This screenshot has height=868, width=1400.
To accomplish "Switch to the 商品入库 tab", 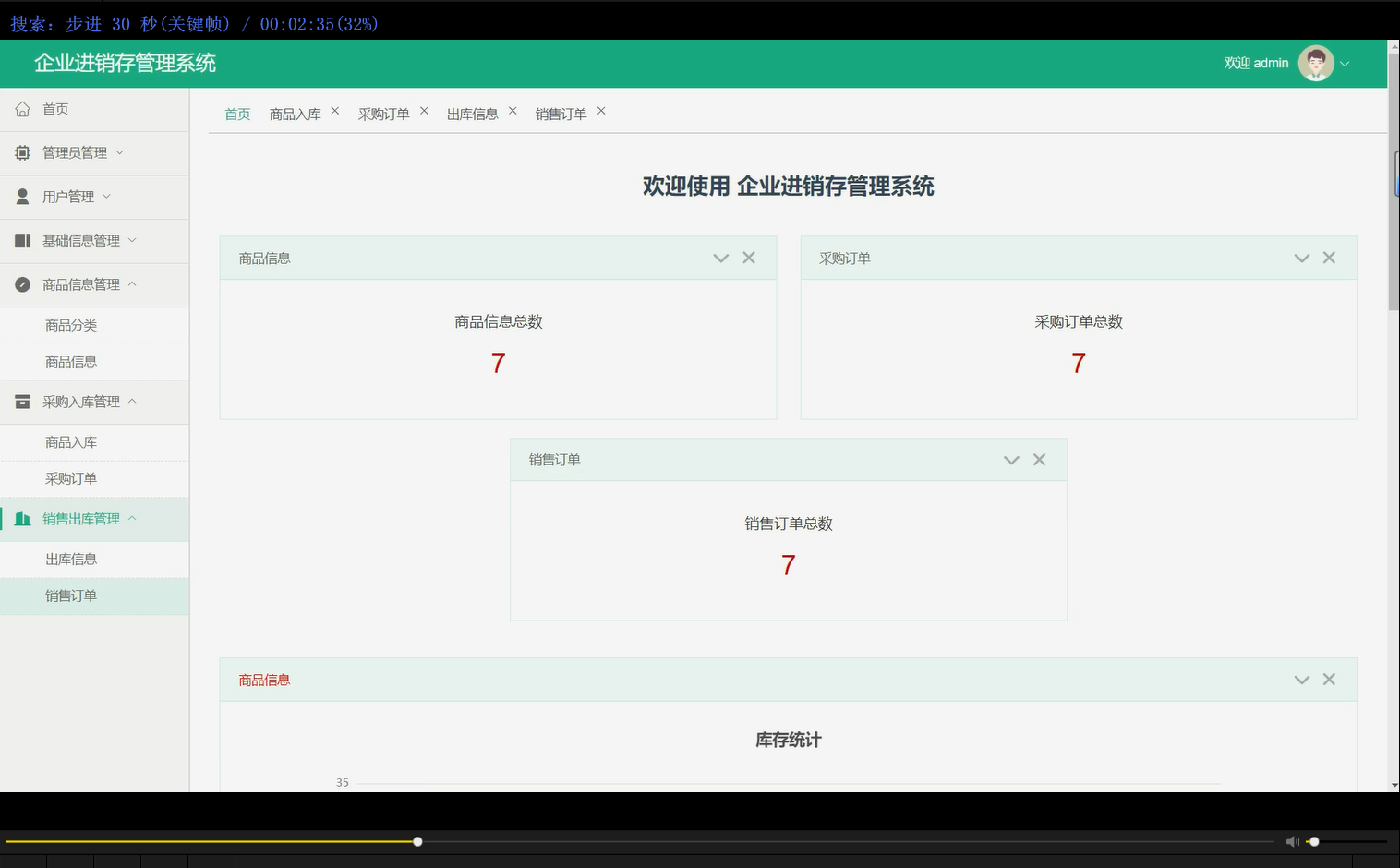I will [296, 113].
